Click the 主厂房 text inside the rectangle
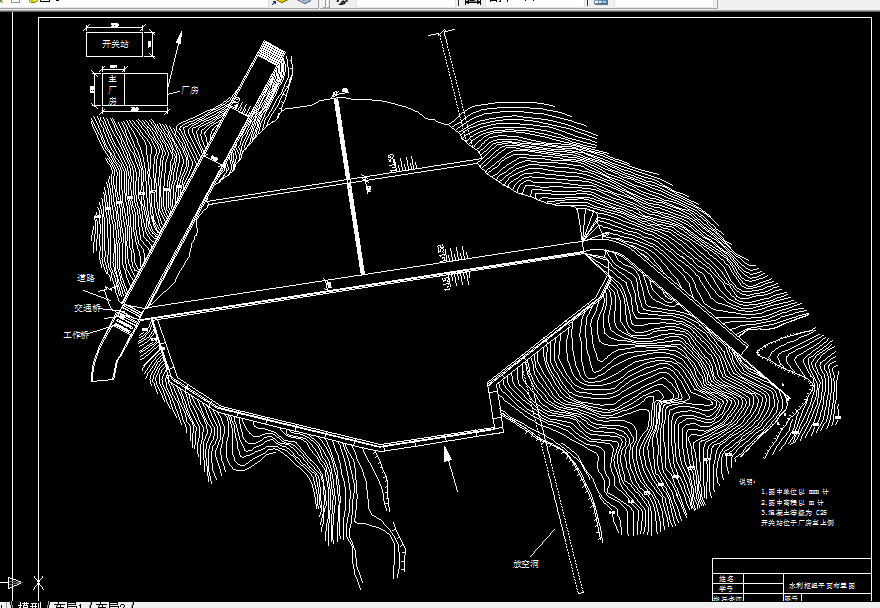Image resolution: width=880 pixels, height=608 pixels. tap(113, 90)
